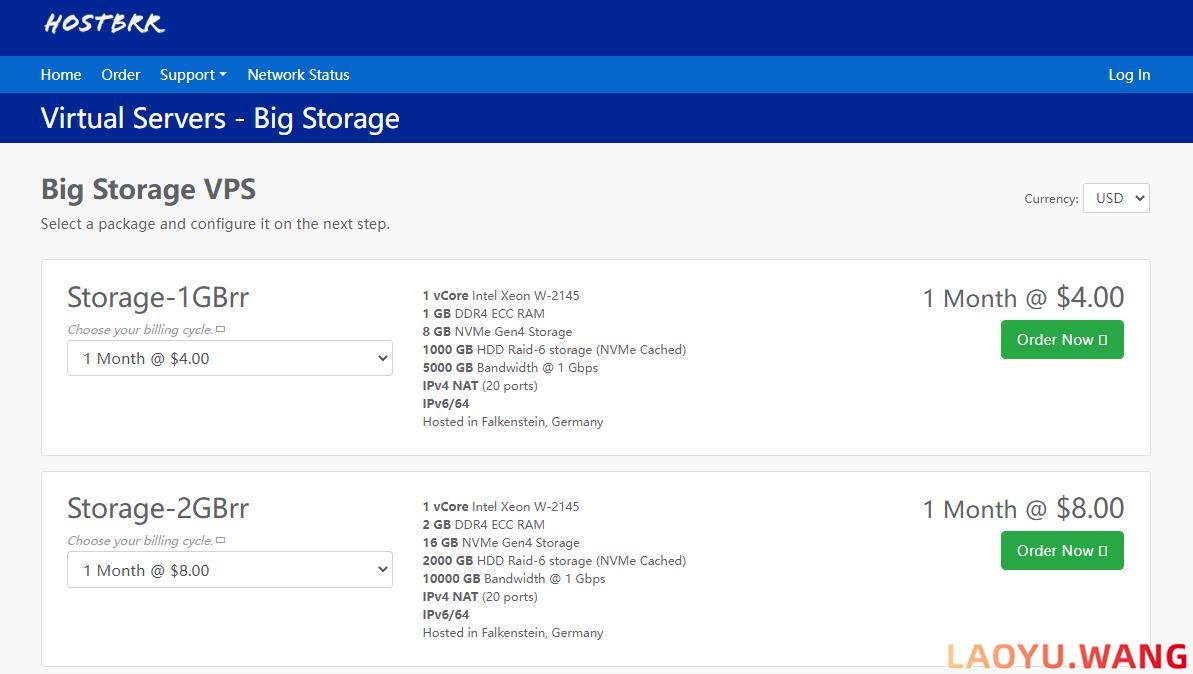
Task: Click the 1 Month @ $8.00 price heading
Action: click(x=1023, y=508)
